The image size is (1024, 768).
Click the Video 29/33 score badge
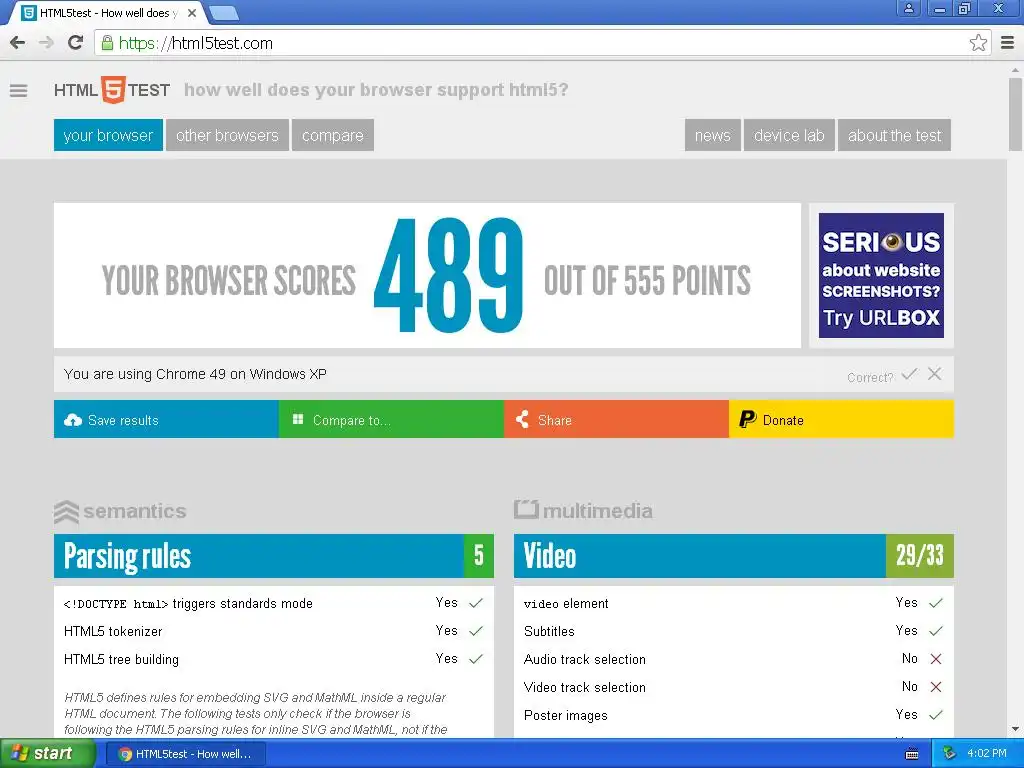(x=920, y=556)
